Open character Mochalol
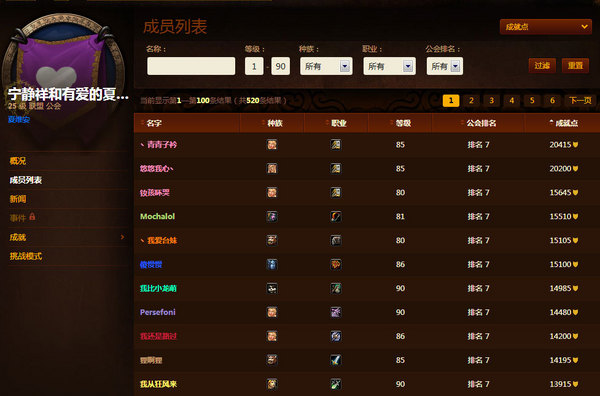600x396 pixels. pos(157,217)
